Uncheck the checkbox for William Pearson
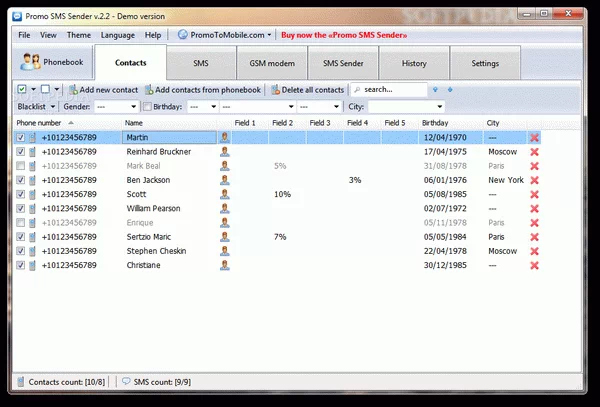Viewport: 600px width, 407px height. pyautogui.click(x=22, y=209)
